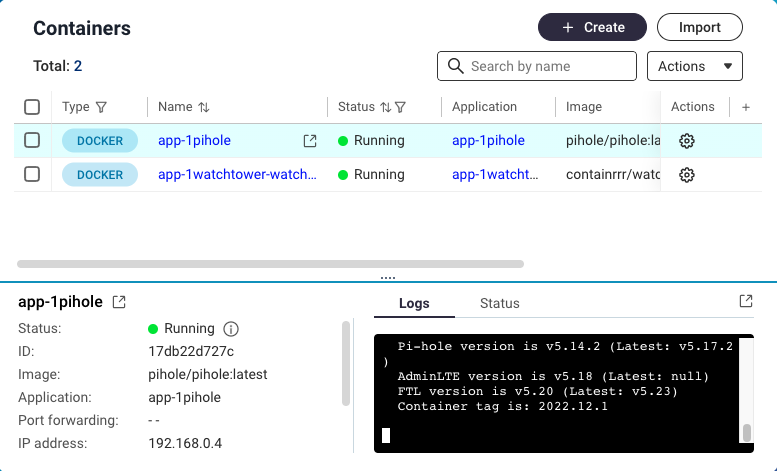This screenshot has width=777, height=471.
Task: Click the Search by name field
Action: tap(537, 66)
